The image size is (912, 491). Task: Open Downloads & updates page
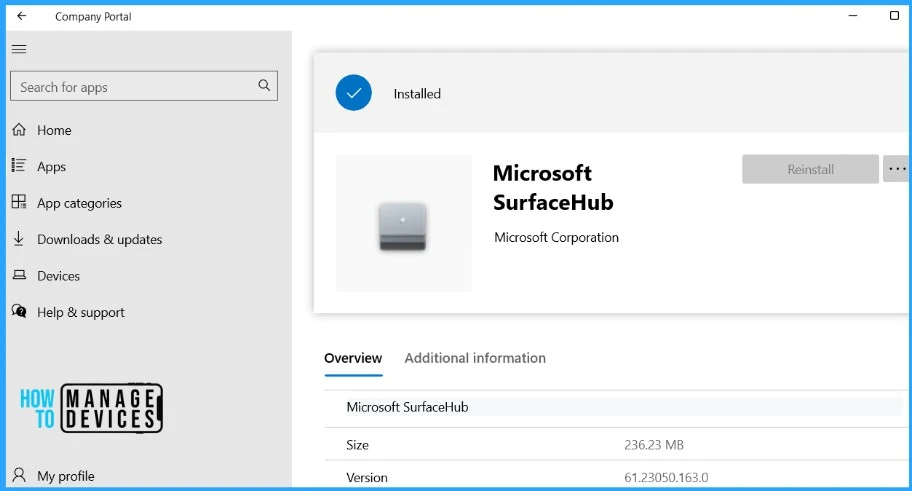click(99, 239)
